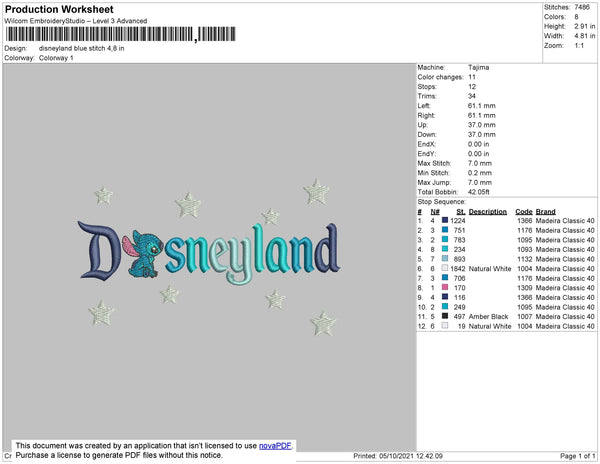Click the barcode under the worksheet title
This screenshot has height=464, width=600.
tap(120, 34)
